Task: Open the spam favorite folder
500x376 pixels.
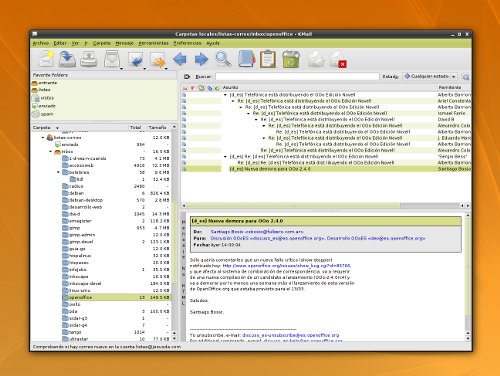Action: (x=42, y=114)
